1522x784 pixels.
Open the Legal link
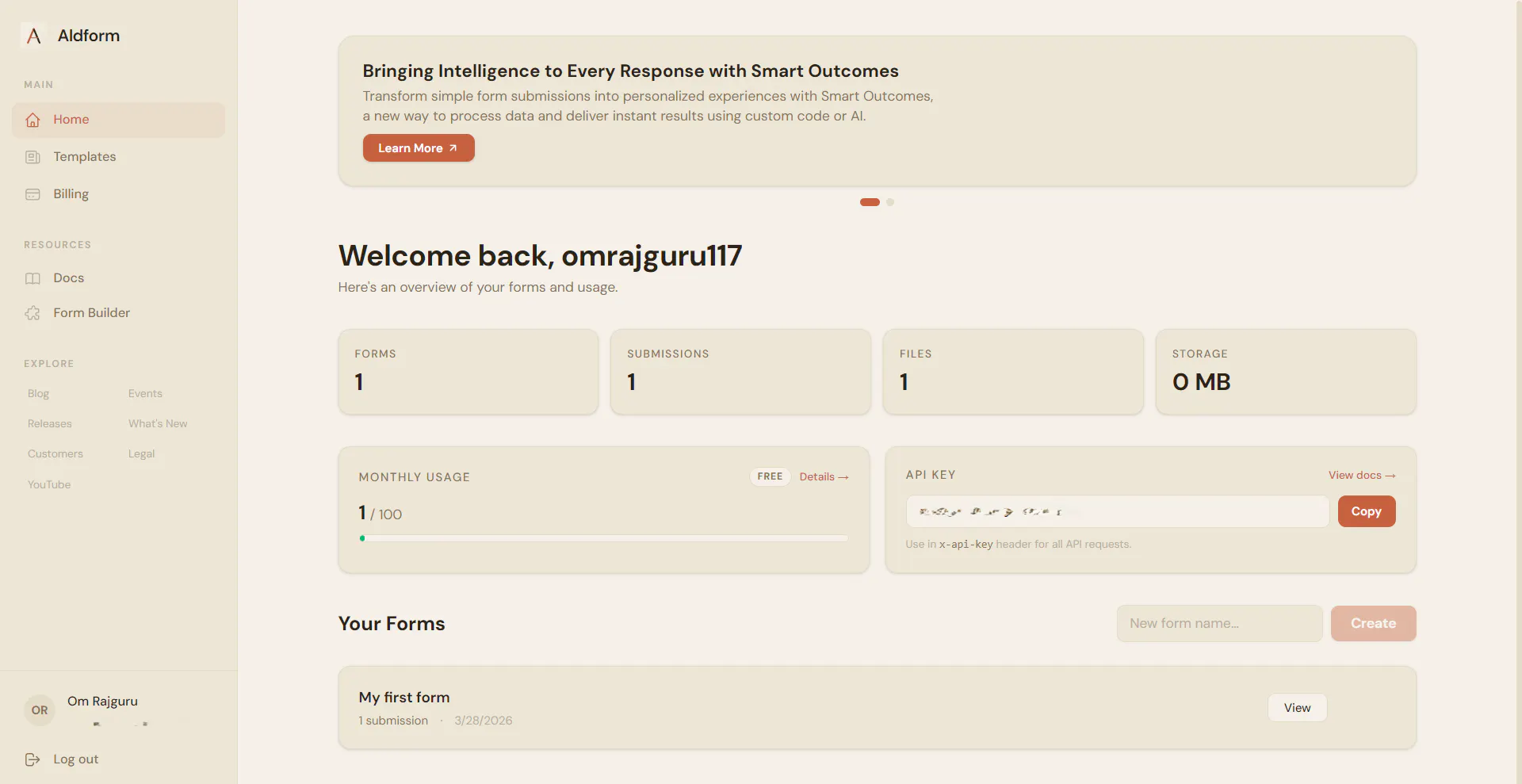pyautogui.click(x=141, y=454)
